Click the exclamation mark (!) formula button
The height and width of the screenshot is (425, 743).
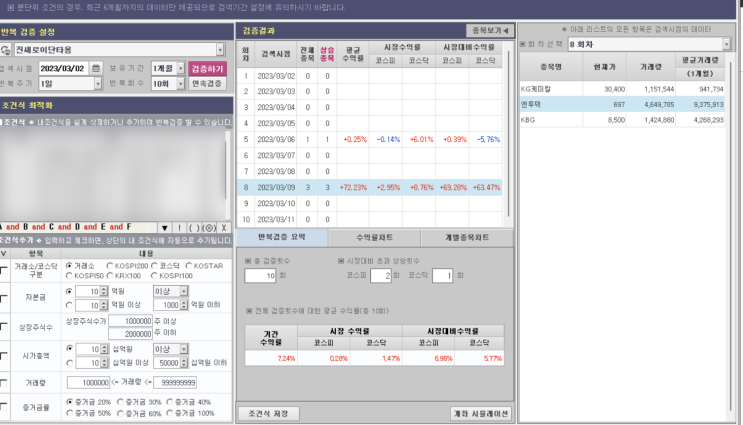(180, 227)
